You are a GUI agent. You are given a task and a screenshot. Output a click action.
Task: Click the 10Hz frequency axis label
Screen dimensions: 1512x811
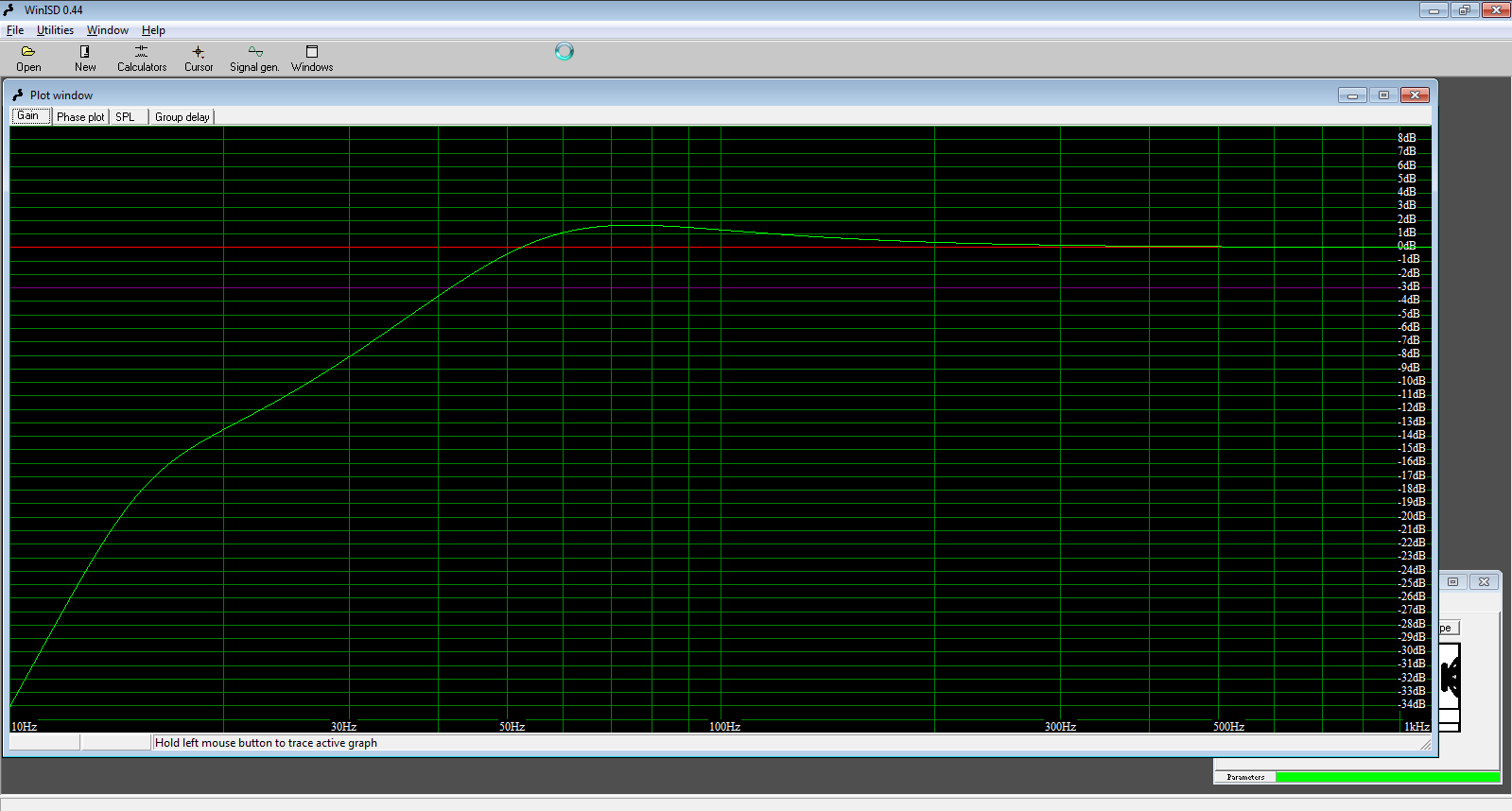pos(24,726)
